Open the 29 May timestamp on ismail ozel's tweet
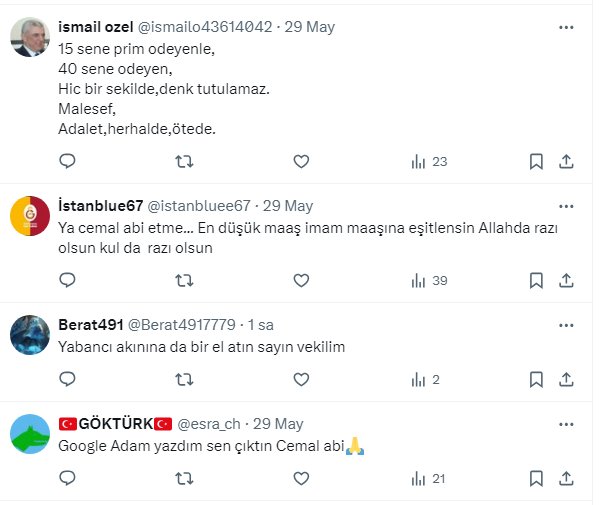This screenshot has width=603, height=505. [x=307, y=26]
